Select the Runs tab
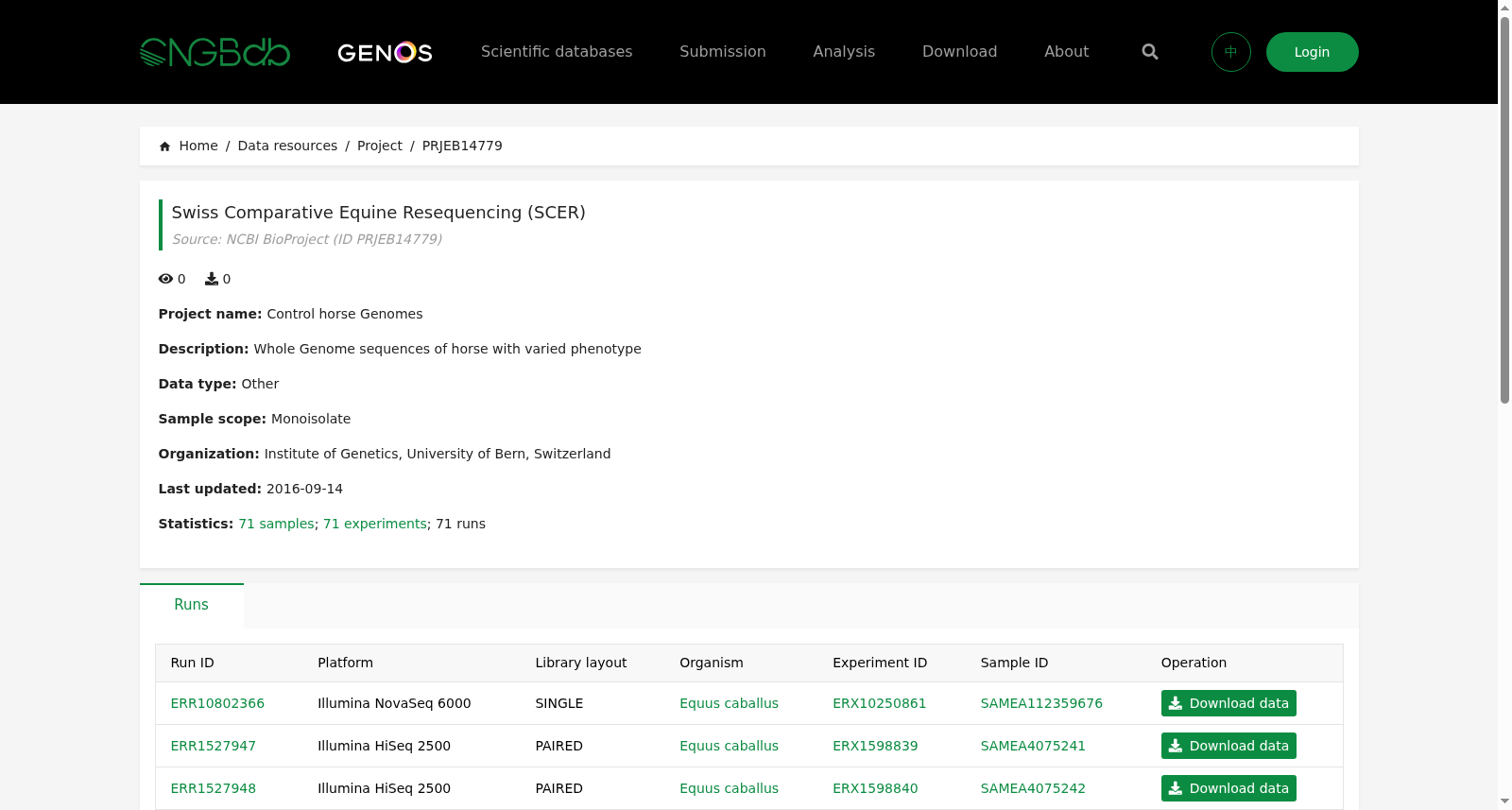 click(x=191, y=605)
